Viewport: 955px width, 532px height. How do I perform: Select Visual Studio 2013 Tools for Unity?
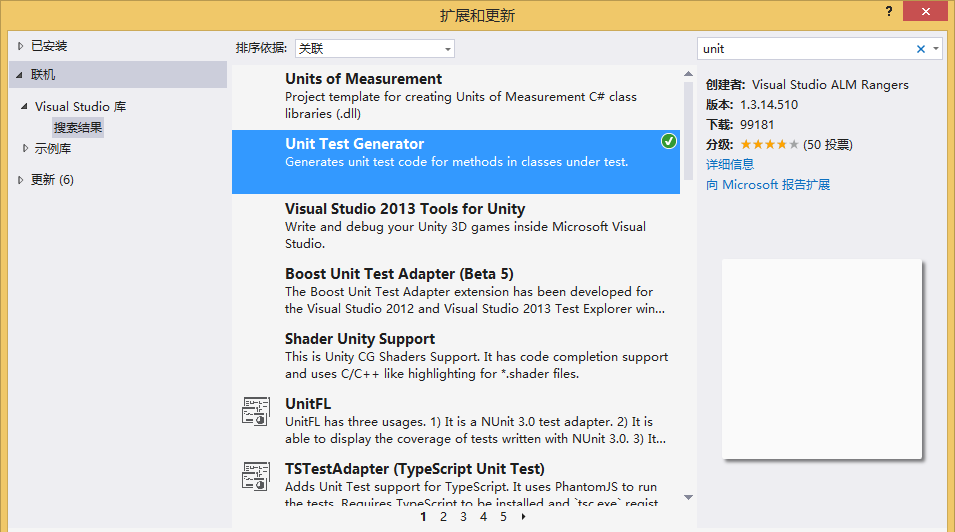456,226
